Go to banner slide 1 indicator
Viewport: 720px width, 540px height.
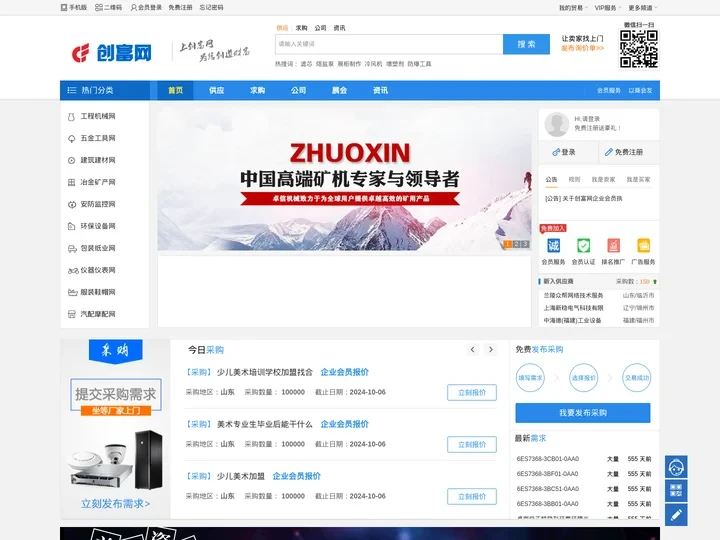[x=507, y=244]
